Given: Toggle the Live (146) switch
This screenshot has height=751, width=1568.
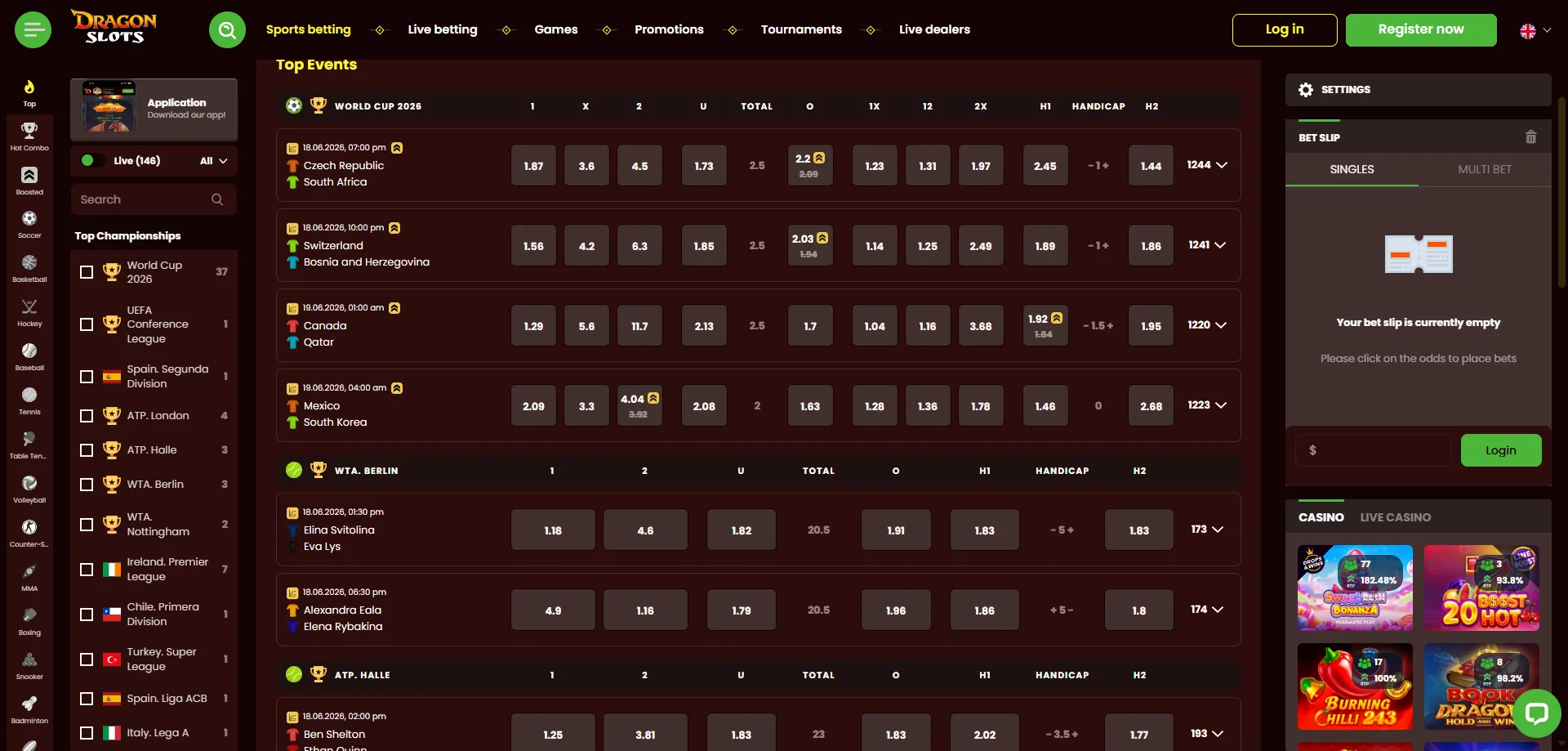Looking at the screenshot, I should (x=92, y=161).
